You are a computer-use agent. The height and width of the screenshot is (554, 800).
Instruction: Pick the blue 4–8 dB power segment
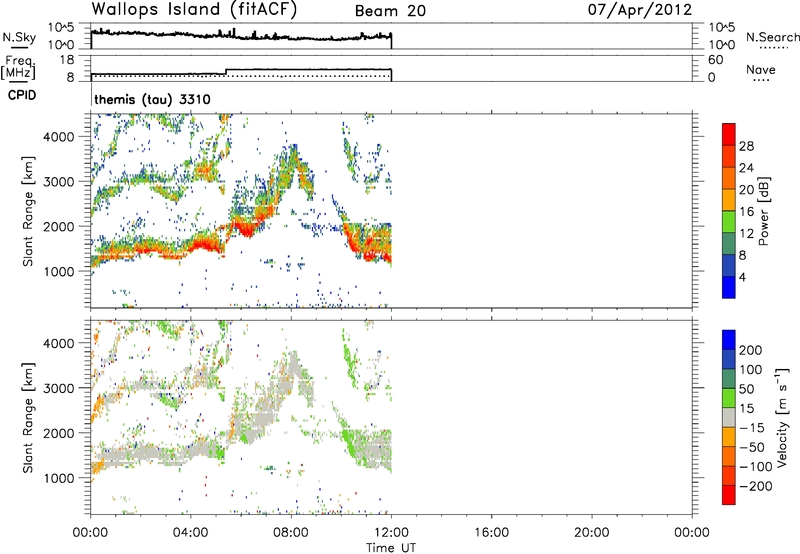(729, 265)
